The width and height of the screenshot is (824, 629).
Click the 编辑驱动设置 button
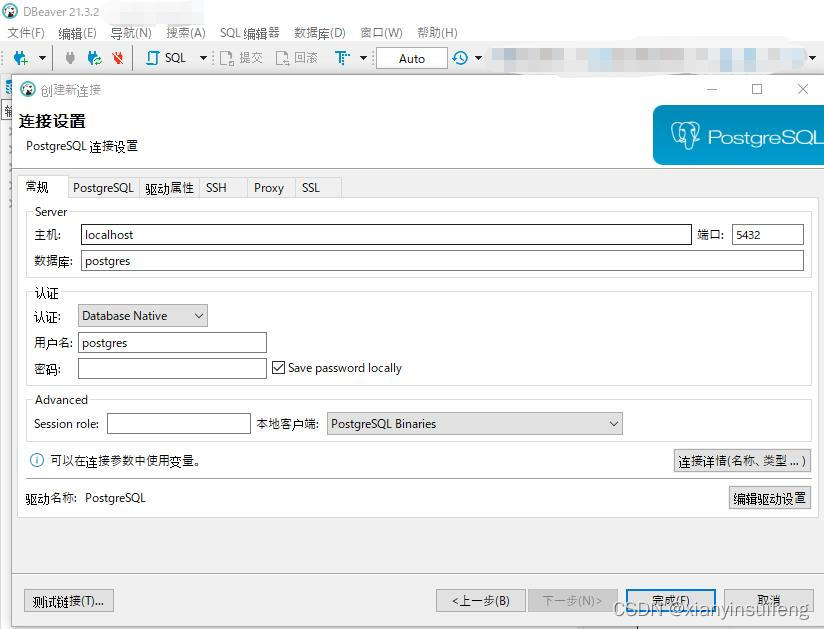pyautogui.click(x=770, y=498)
